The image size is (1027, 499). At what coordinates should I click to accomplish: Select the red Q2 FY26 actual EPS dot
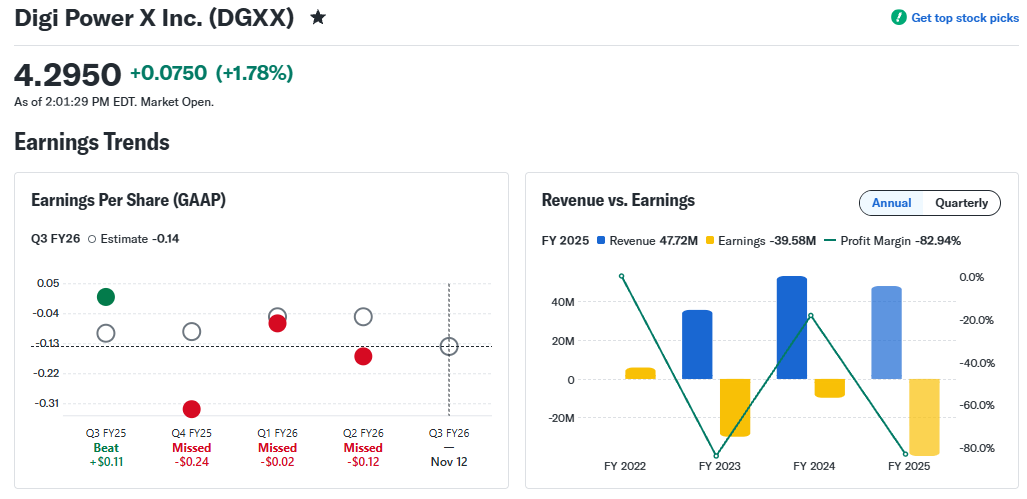[x=363, y=356]
